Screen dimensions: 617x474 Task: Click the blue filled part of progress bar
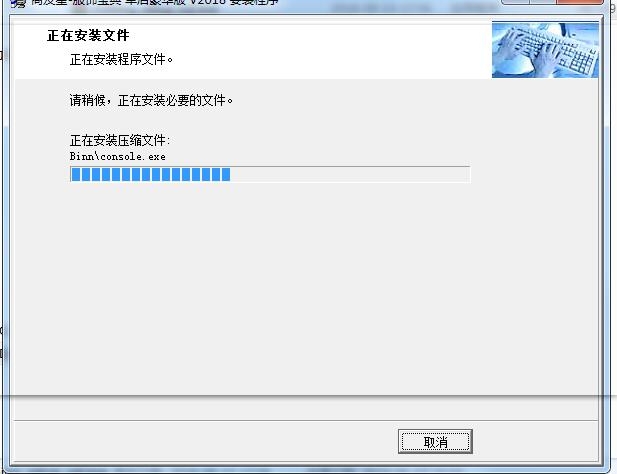(x=150, y=174)
